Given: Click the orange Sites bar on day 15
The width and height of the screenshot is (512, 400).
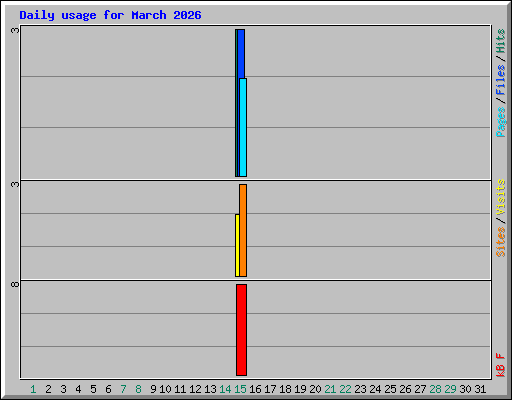Looking at the screenshot, I should click(x=243, y=230).
